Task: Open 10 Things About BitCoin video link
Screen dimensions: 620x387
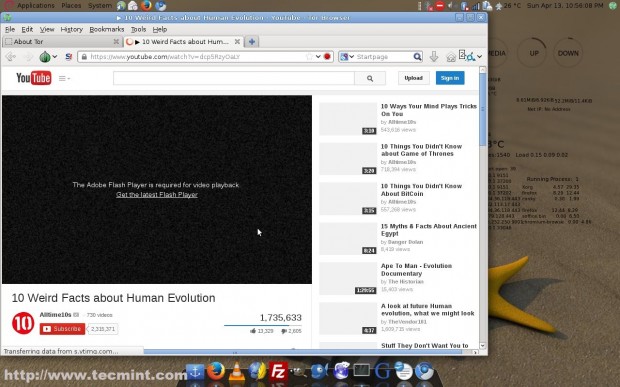Action: (x=421, y=190)
